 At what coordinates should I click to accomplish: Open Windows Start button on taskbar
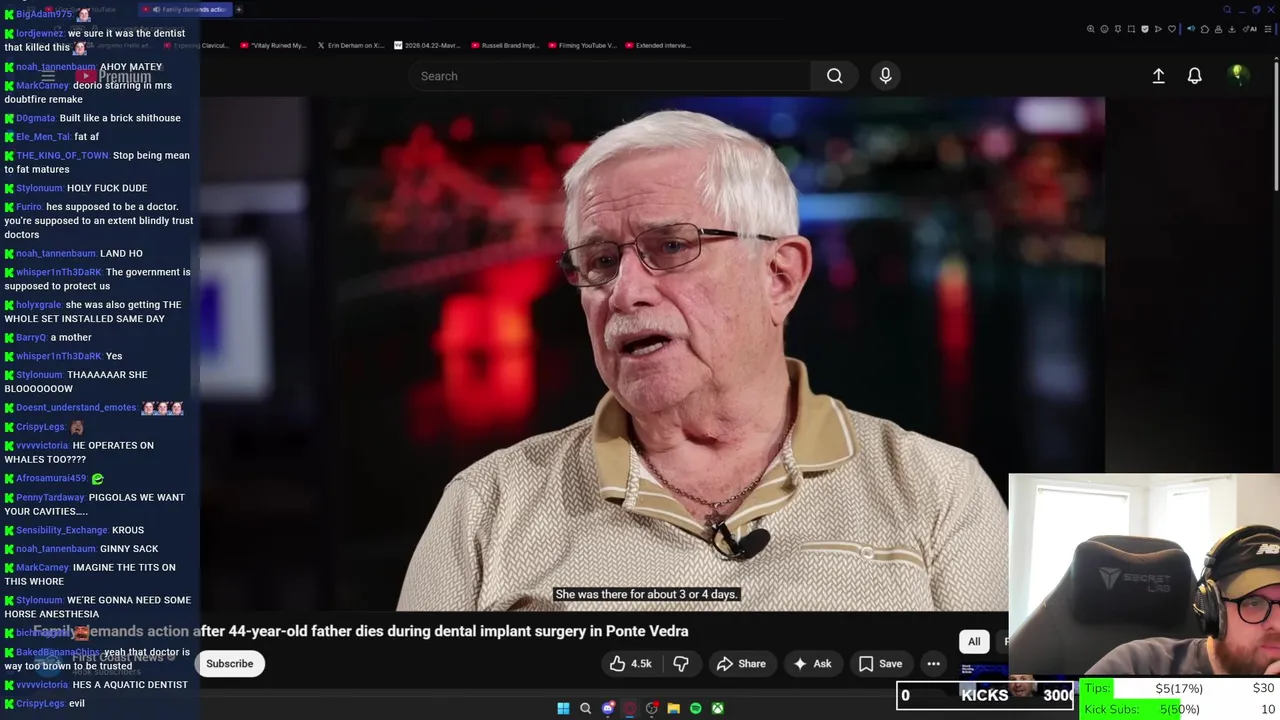tap(563, 708)
